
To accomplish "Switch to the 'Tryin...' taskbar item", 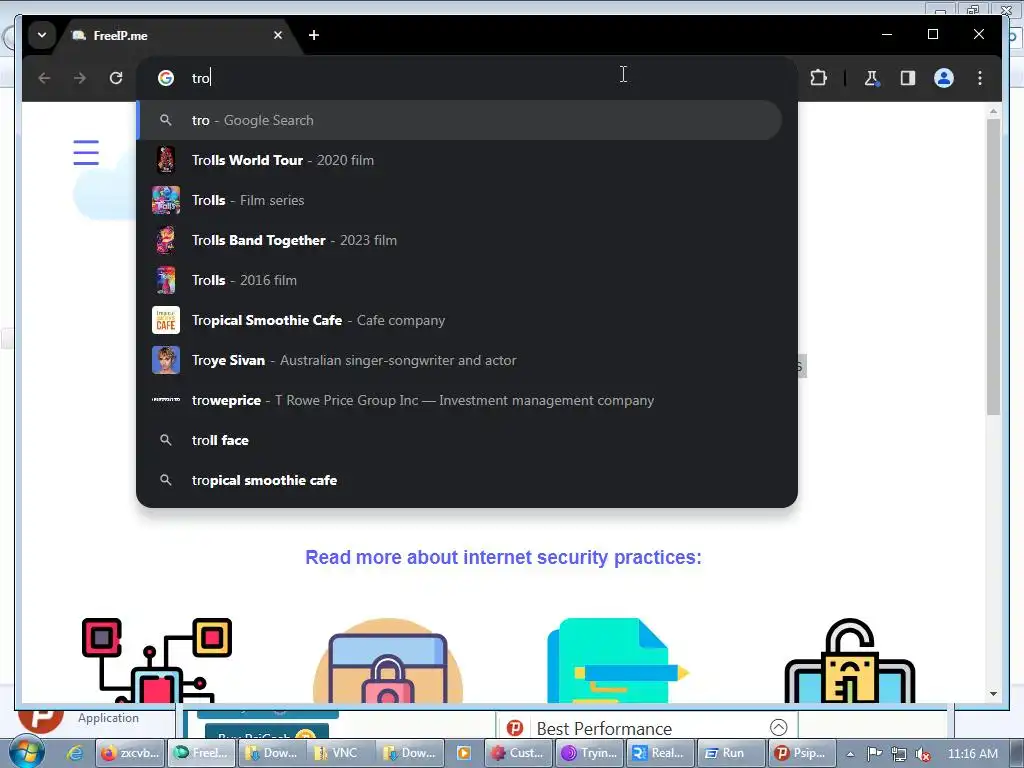I will (590, 753).
